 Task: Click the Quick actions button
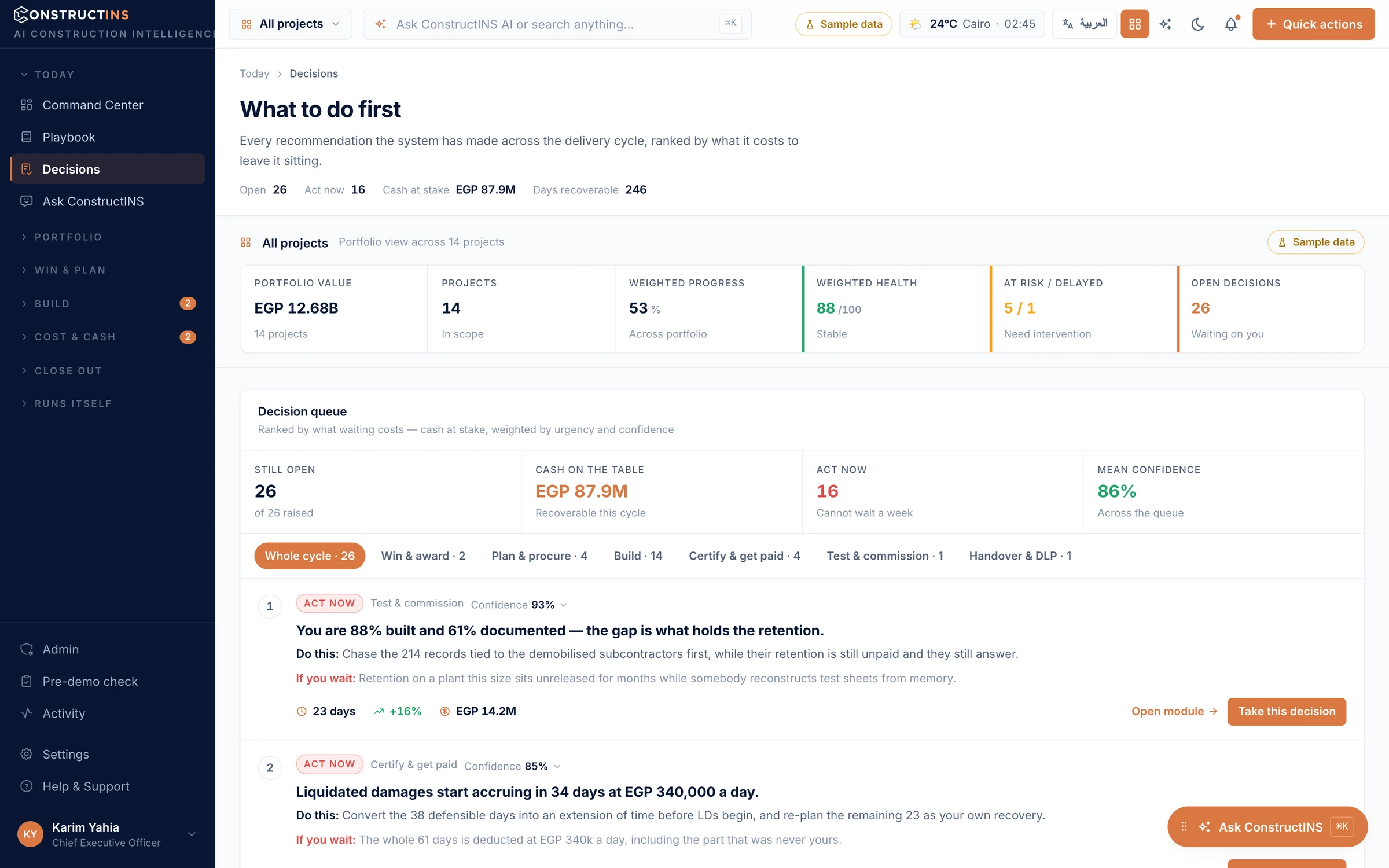click(1313, 24)
